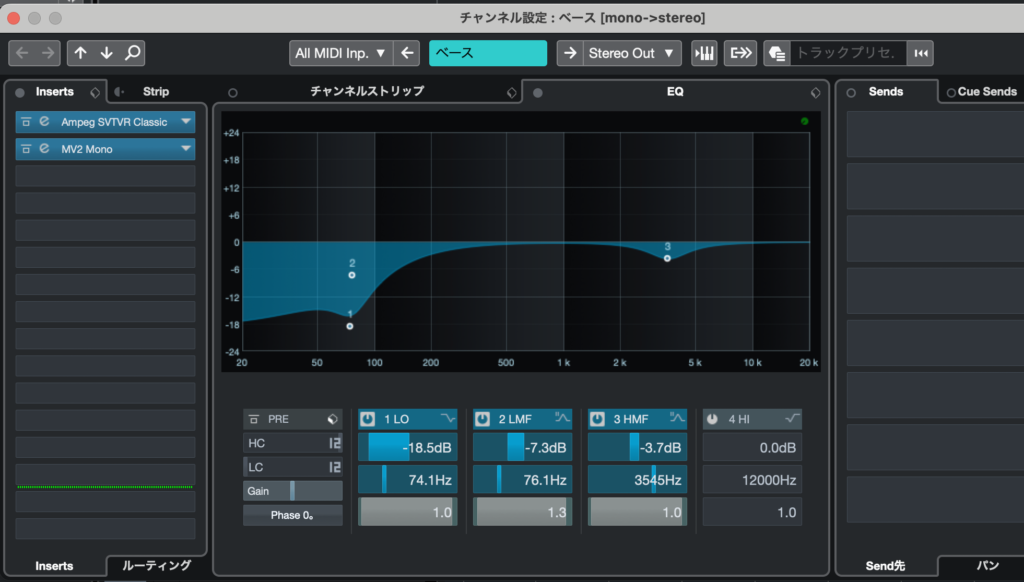1024x582 pixels.
Task: Click the 12000Hz frequency field
Action: (751, 481)
